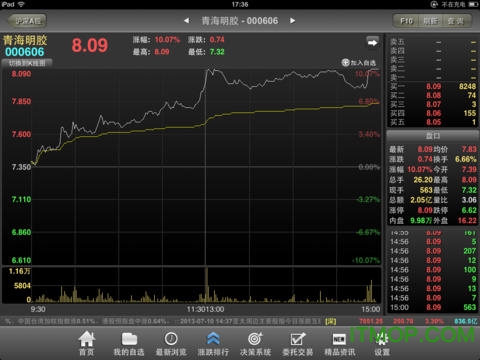
Task: Check iPad Wi-Fi status icon
Action: coord(21,4)
